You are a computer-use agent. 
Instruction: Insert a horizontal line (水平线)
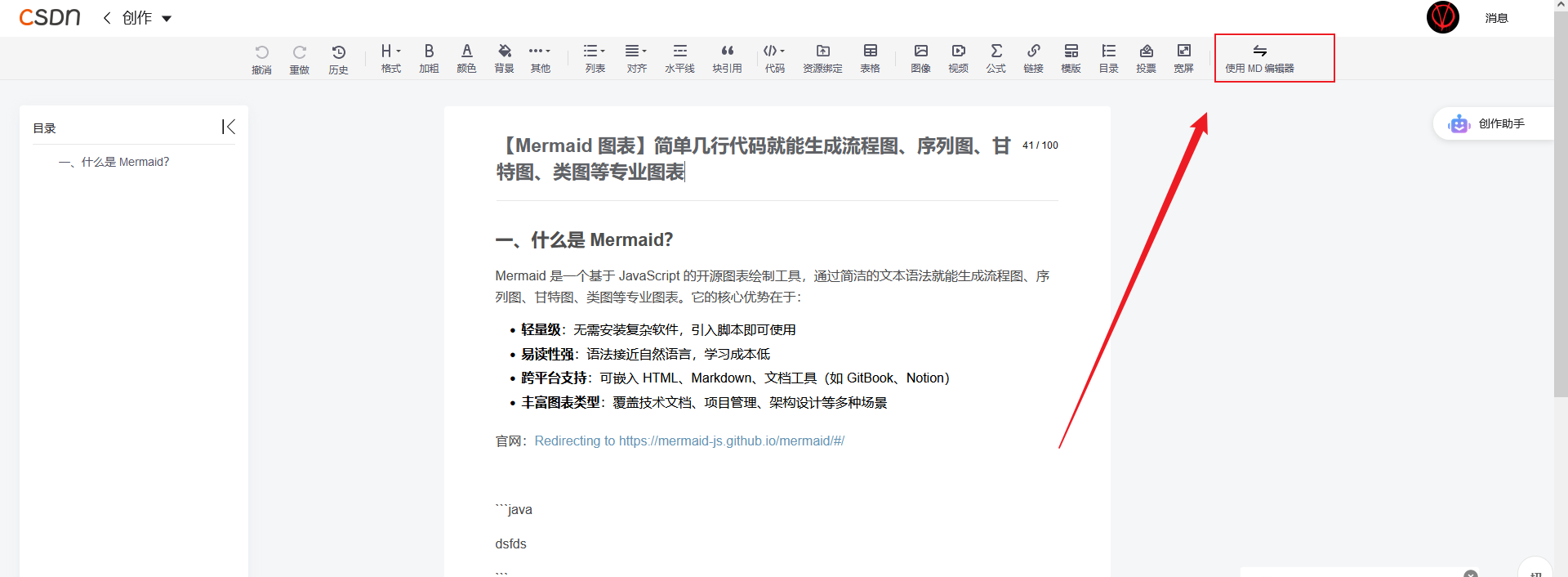tap(679, 58)
